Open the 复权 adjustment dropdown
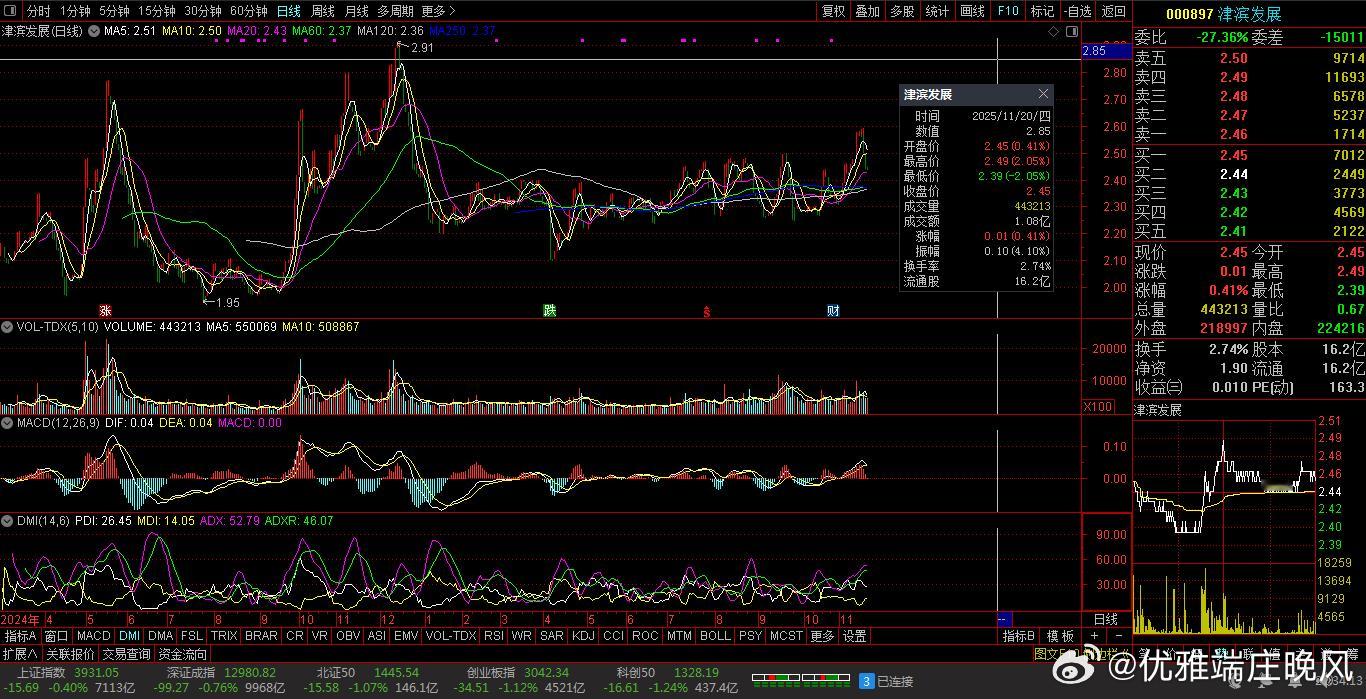Image resolution: width=1366 pixels, height=699 pixels. (833, 11)
